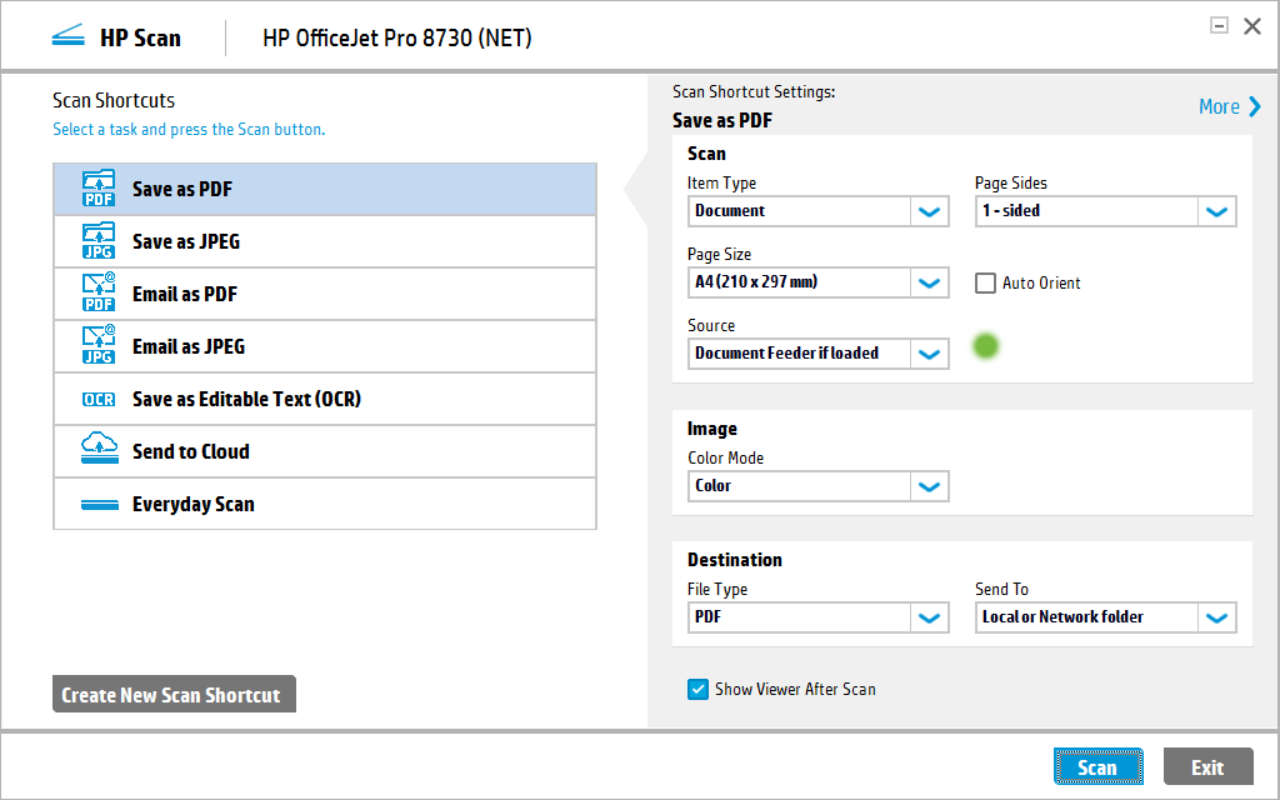The height and width of the screenshot is (800, 1280).
Task: Click Create New Scan Shortcut
Action: point(173,693)
